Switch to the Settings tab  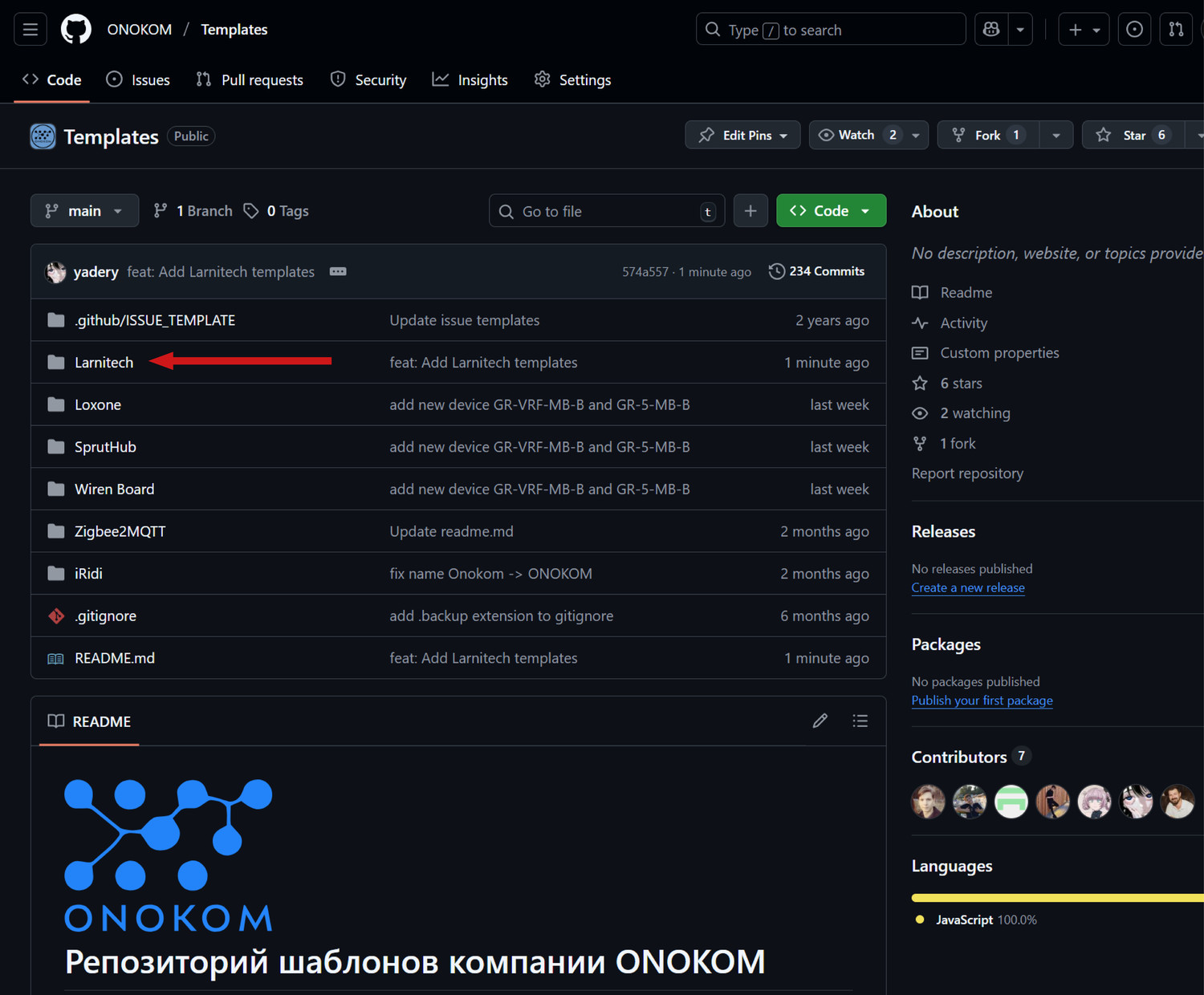coord(572,79)
